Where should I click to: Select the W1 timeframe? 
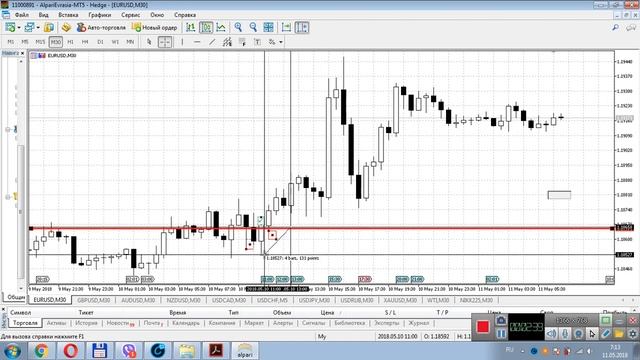(115, 42)
